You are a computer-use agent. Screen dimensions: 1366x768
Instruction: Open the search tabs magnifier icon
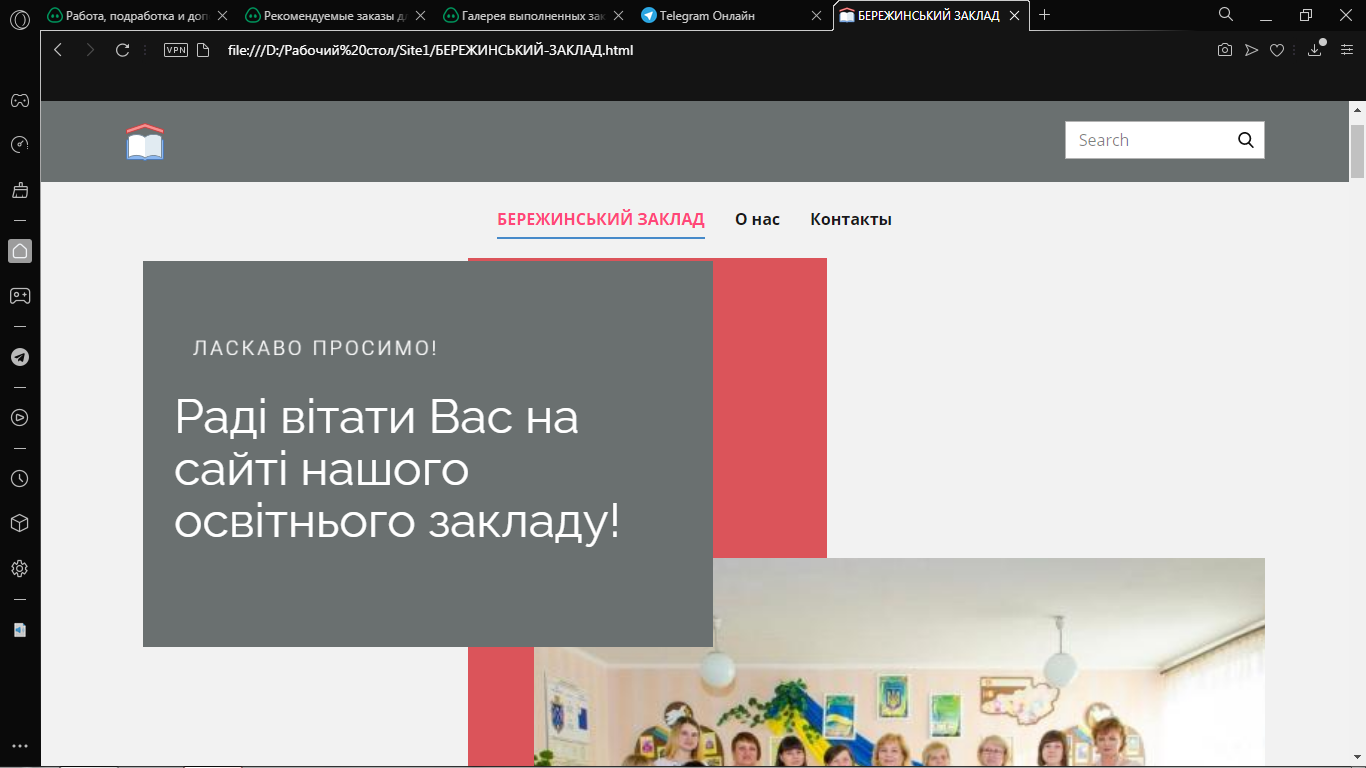coord(1226,15)
